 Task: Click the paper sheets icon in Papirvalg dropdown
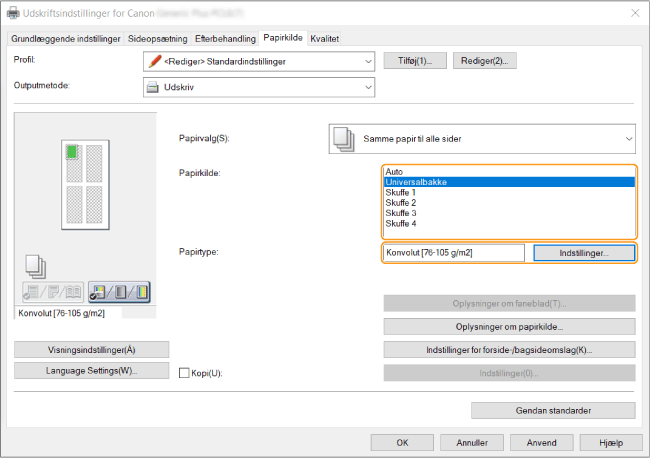click(343, 138)
